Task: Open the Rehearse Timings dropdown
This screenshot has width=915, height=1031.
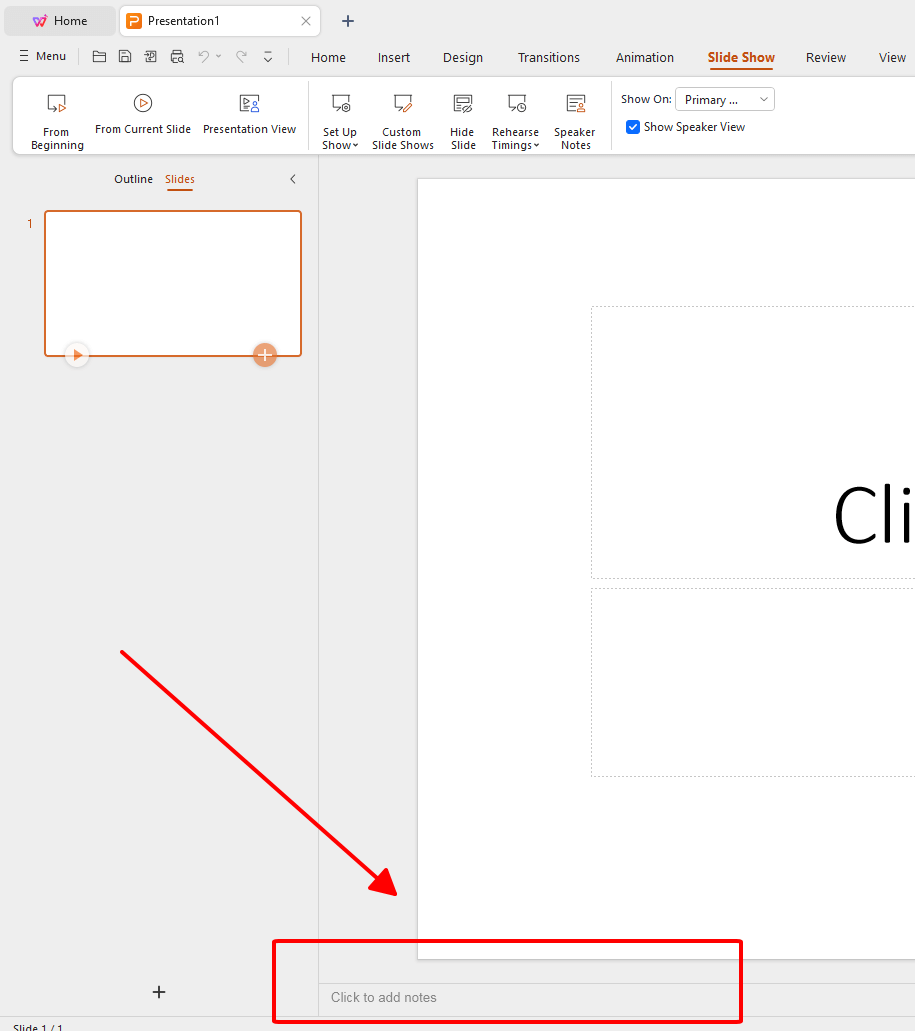Action: [x=515, y=122]
